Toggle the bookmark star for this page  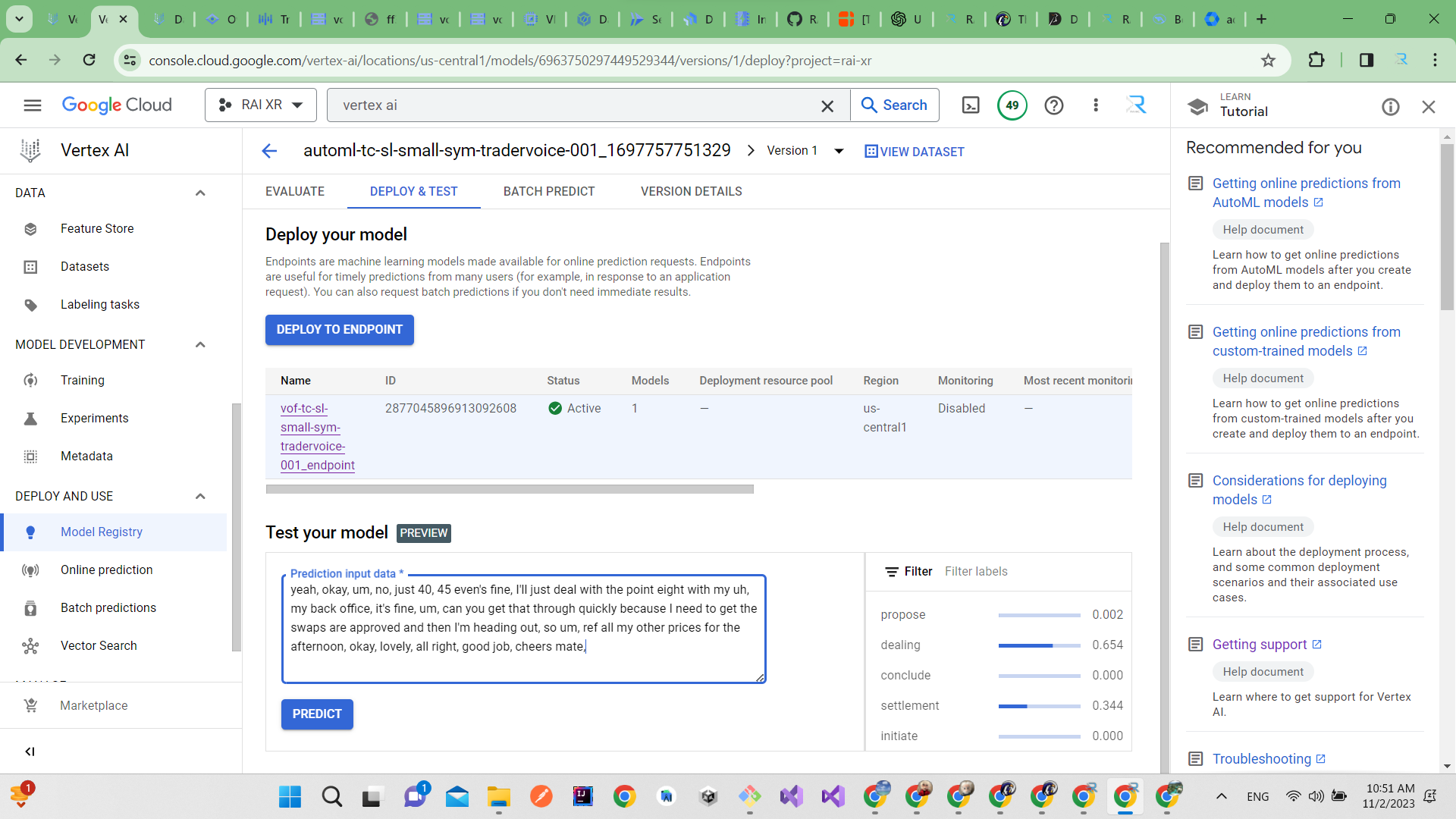[1269, 60]
